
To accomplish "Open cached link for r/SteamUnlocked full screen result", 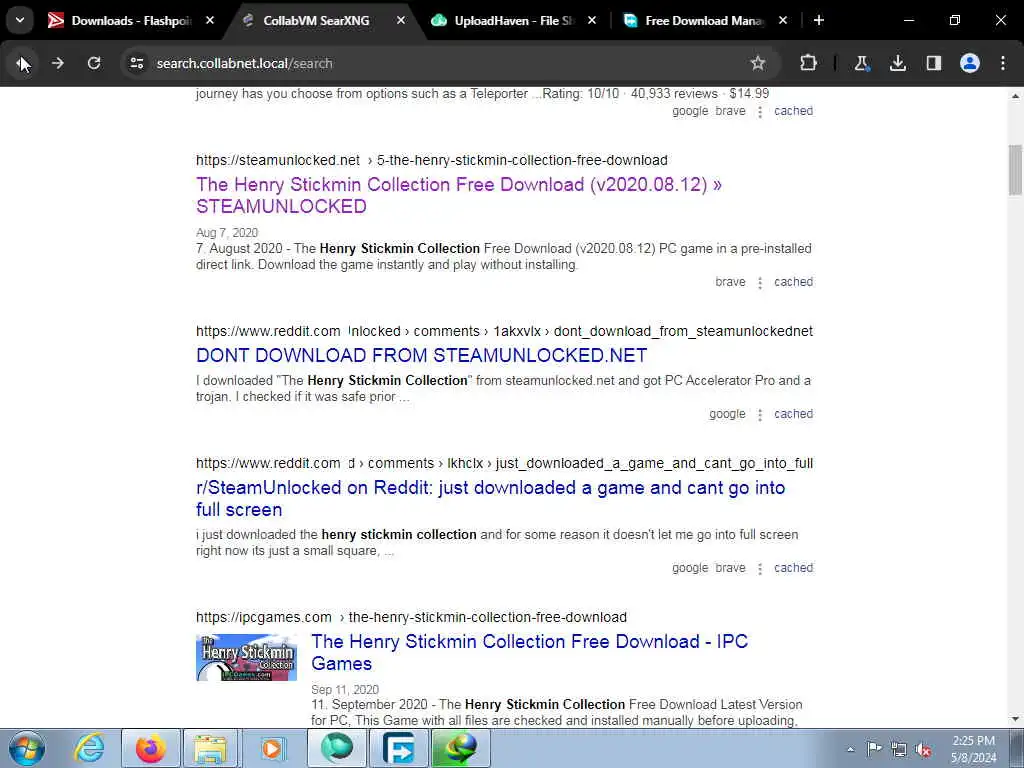I will (x=793, y=568).
